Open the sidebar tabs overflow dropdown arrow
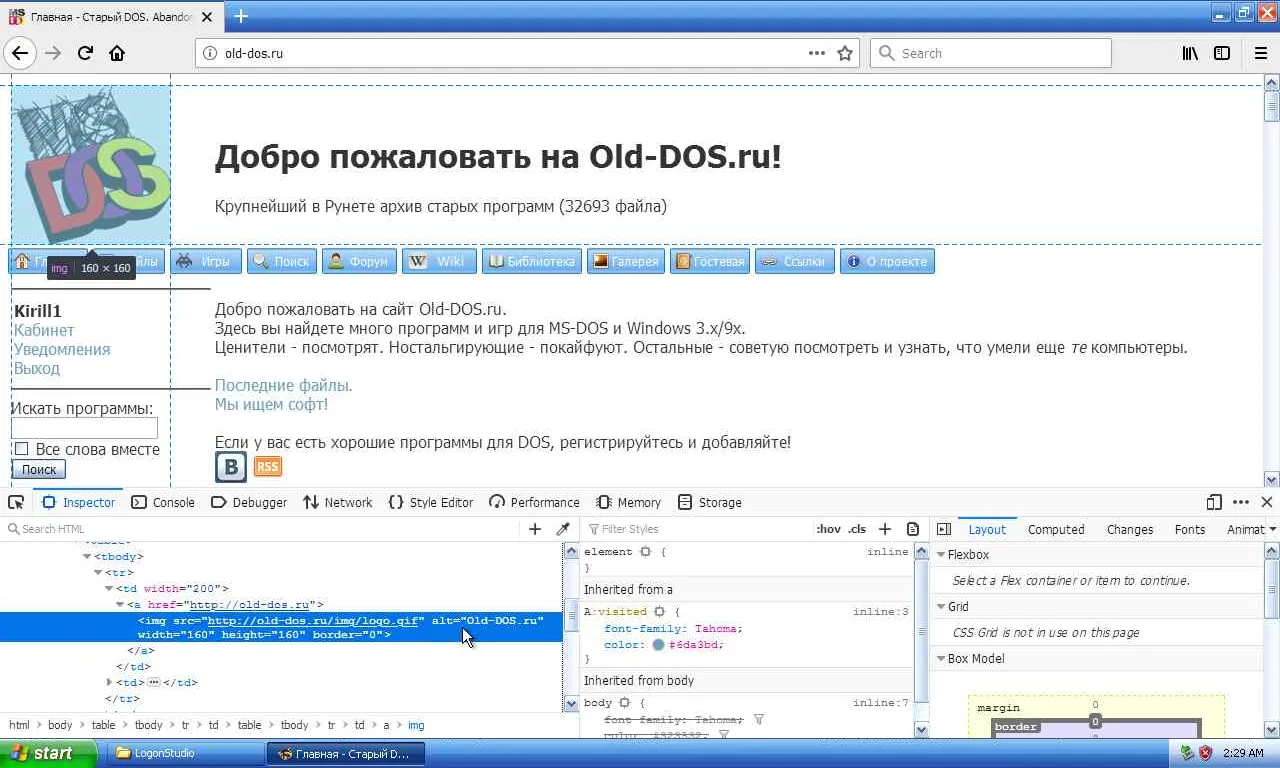The height and width of the screenshot is (768, 1280). [x=1272, y=529]
